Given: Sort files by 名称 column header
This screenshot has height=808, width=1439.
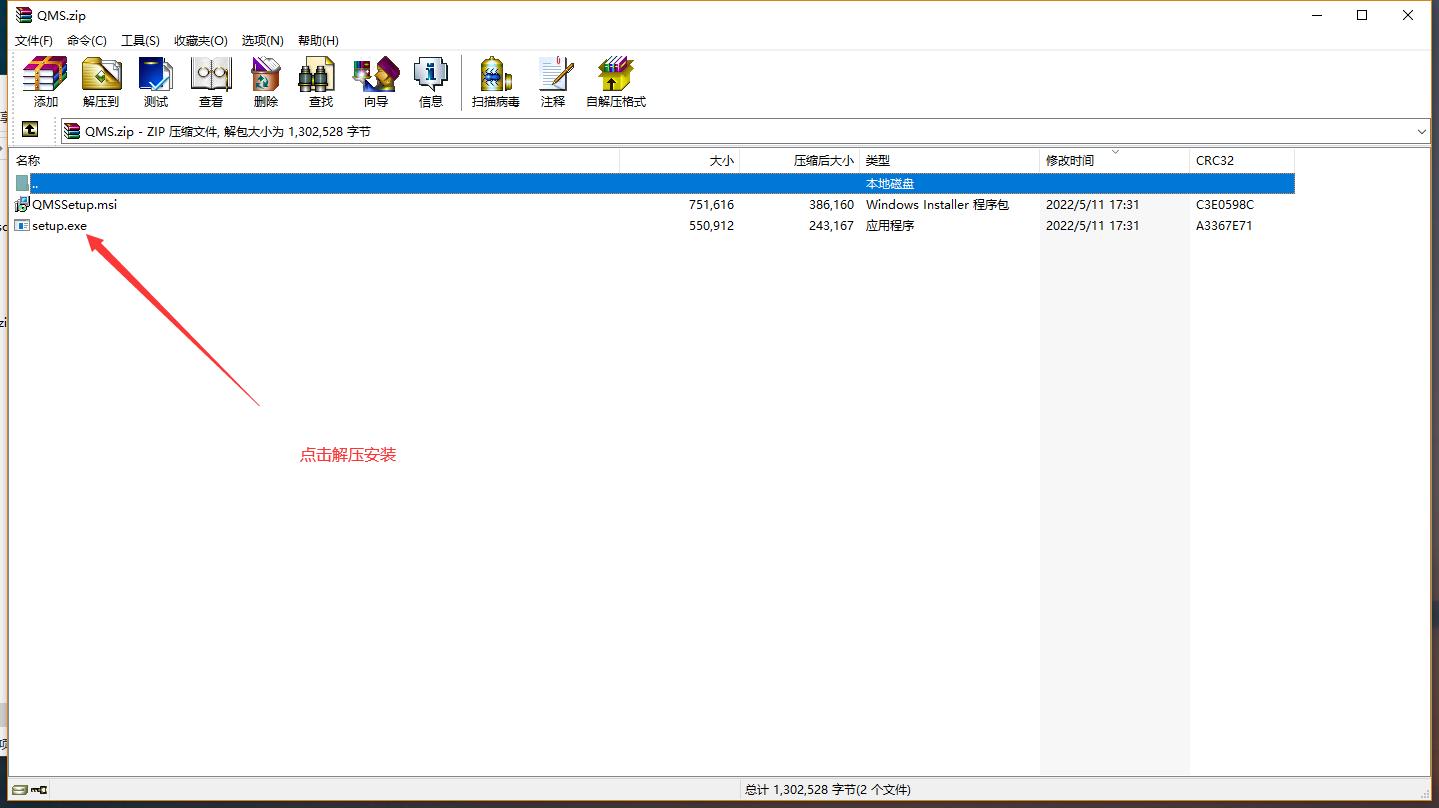Looking at the screenshot, I should pos(300,161).
